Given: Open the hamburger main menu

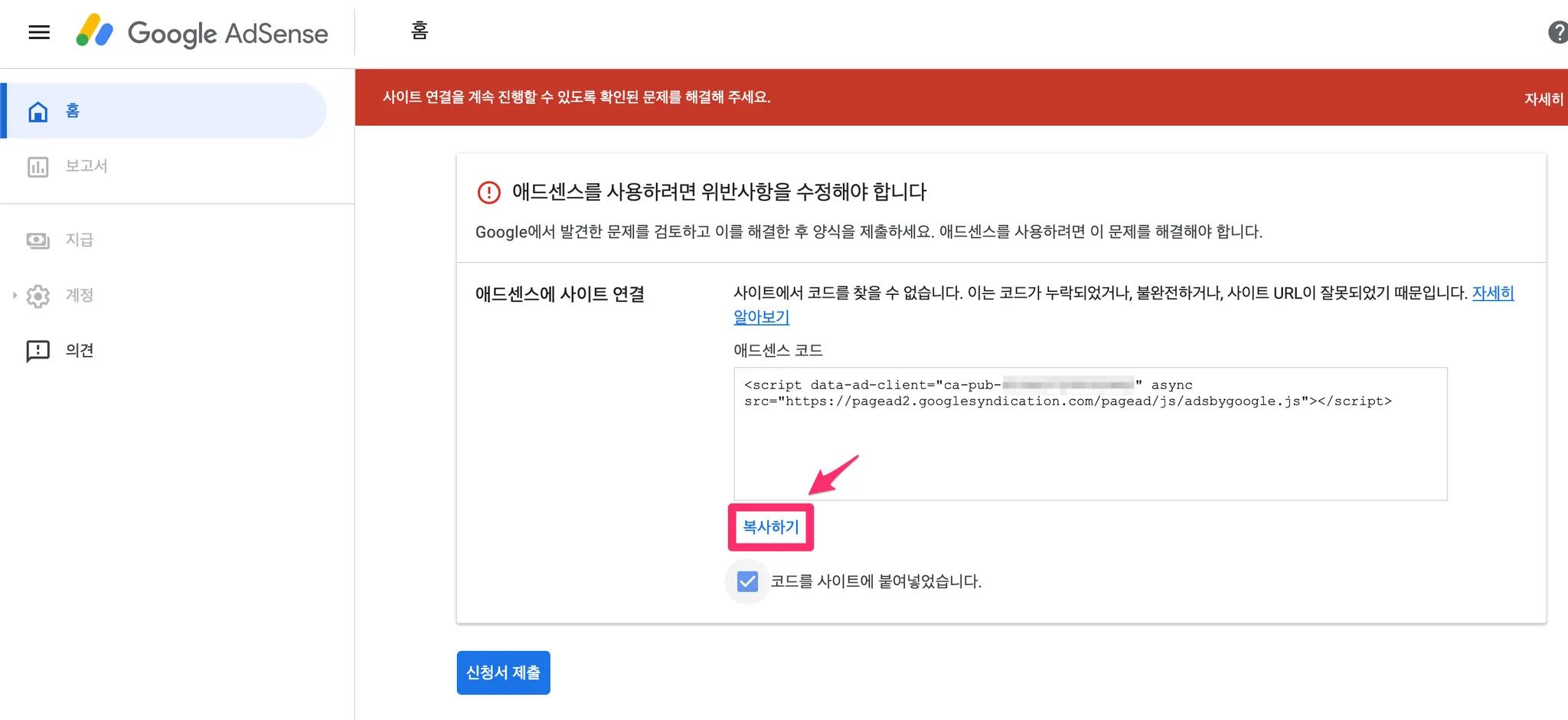Looking at the screenshot, I should click(39, 32).
